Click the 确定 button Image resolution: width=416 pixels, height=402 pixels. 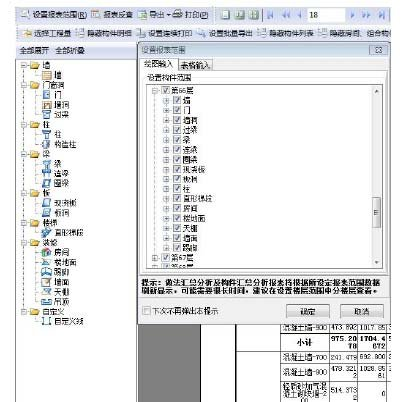[308, 311]
